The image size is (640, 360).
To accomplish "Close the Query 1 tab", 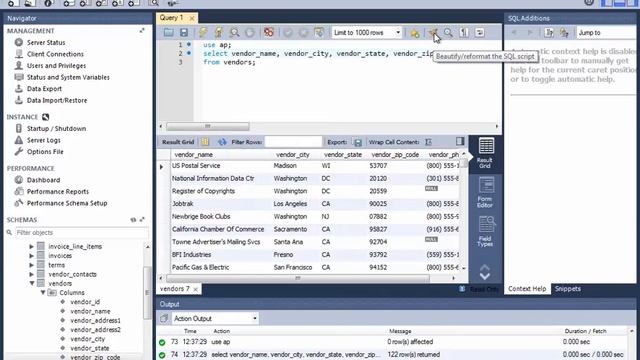I will (x=192, y=18).
